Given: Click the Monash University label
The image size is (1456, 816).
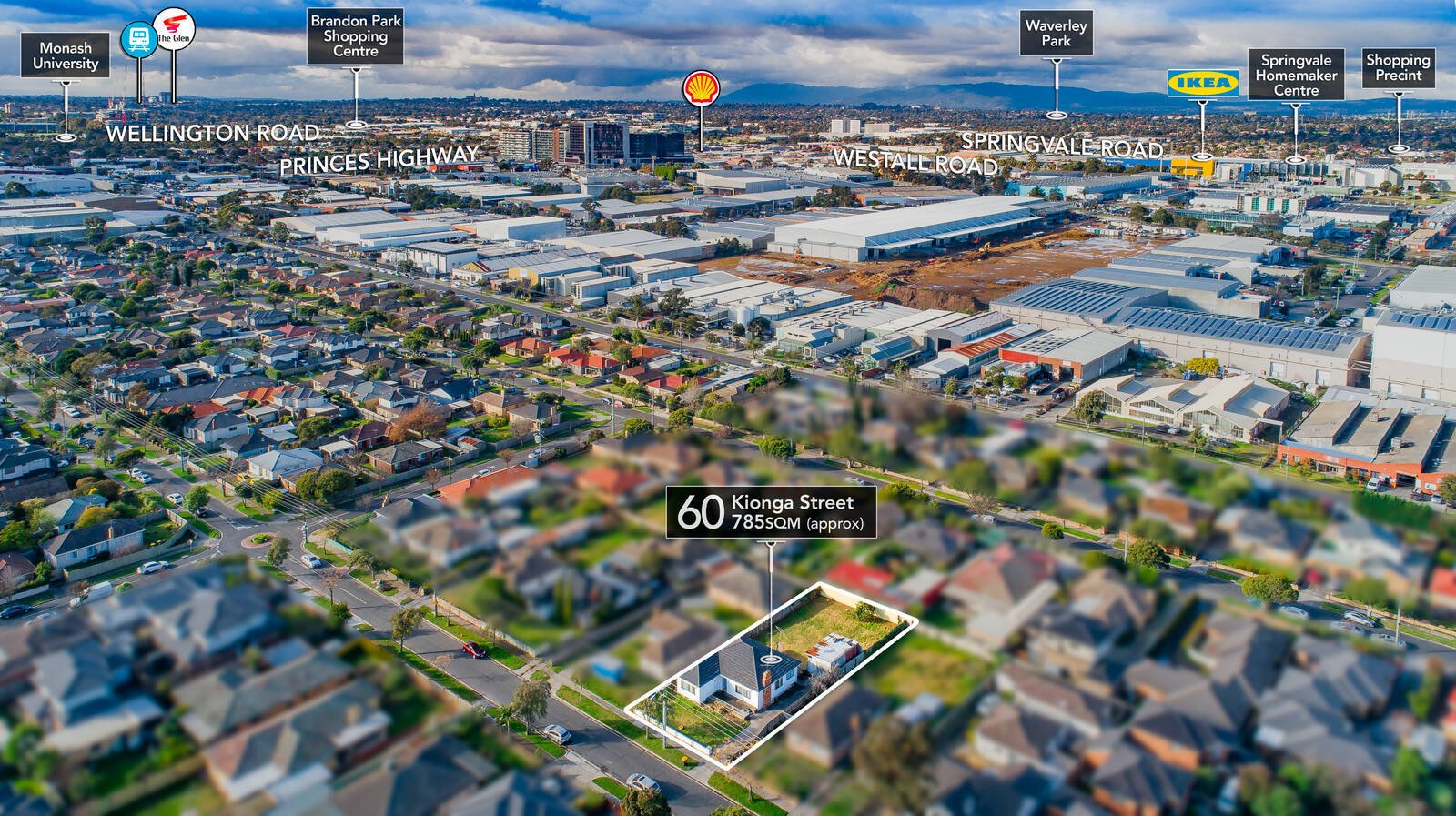Looking at the screenshot, I should tap(66, 55).
